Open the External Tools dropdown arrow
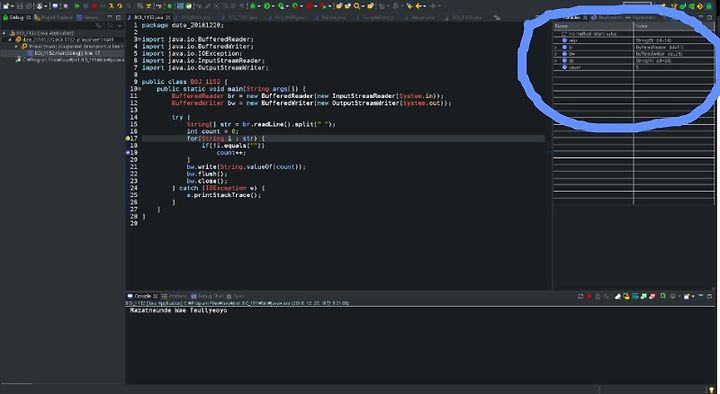This screenshot has height=394, width=720. (301, 6)
